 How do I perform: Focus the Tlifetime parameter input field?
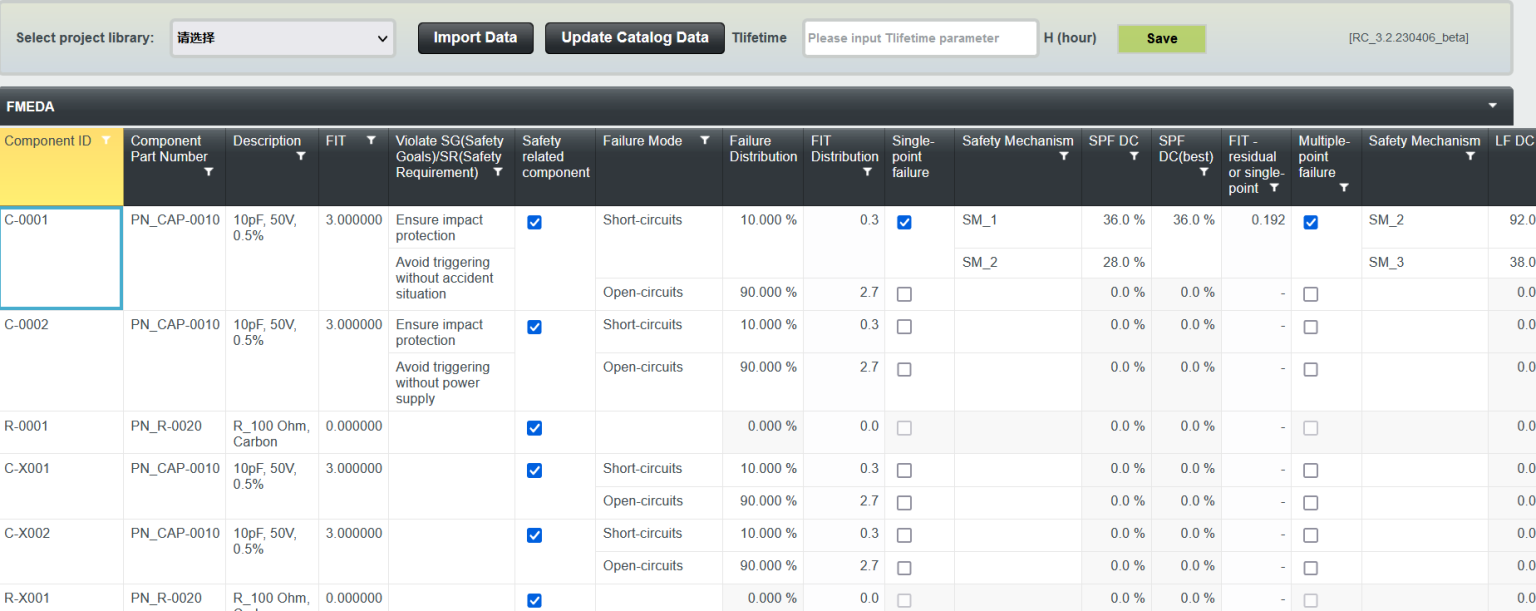(920, 38)
